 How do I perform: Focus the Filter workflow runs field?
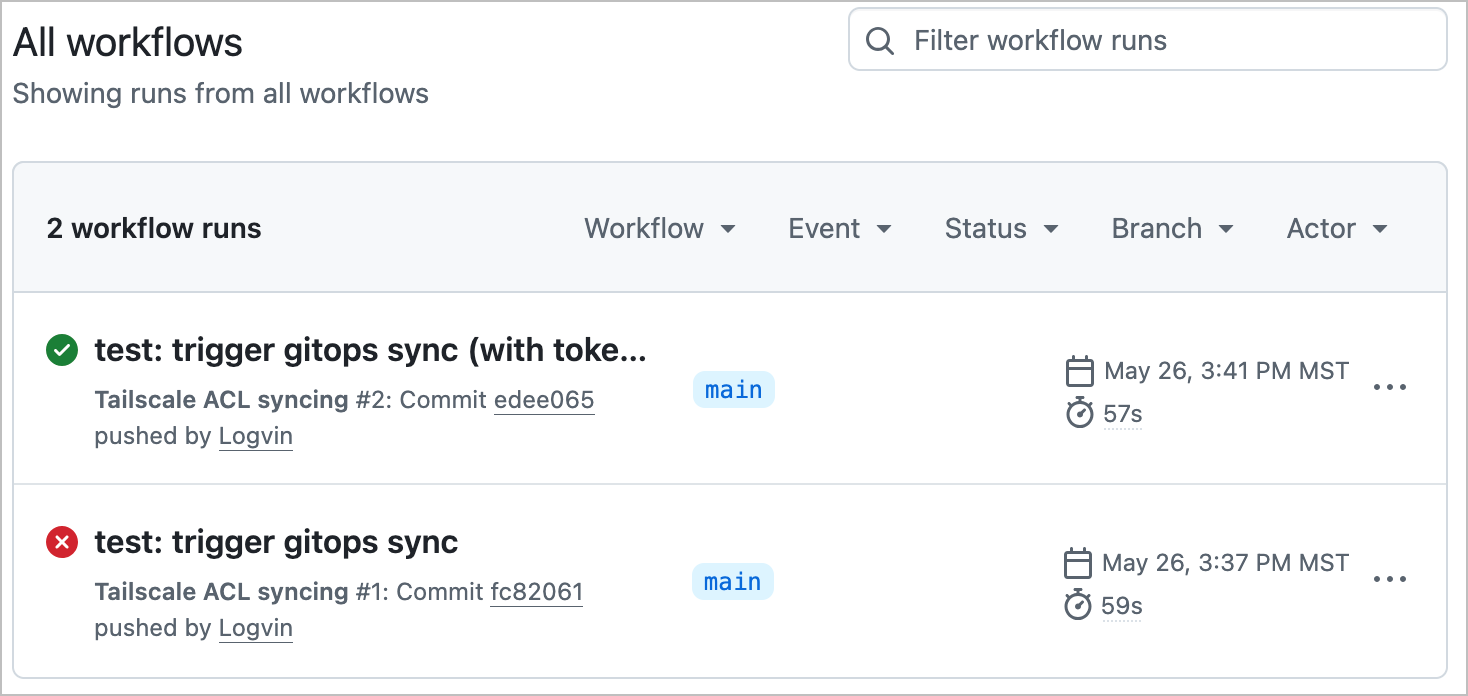(1148, 40)
